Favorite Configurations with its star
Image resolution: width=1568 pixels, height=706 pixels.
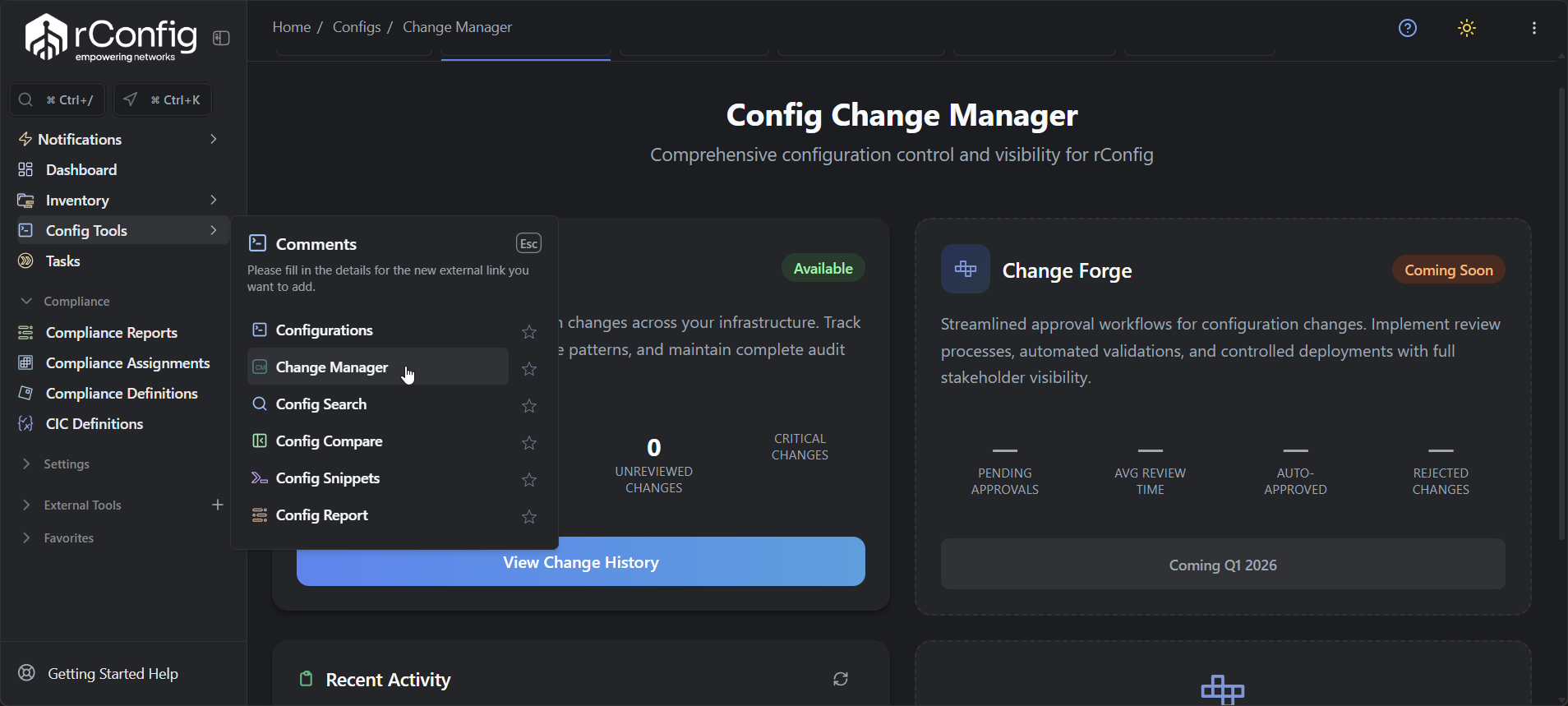(529, 331)
